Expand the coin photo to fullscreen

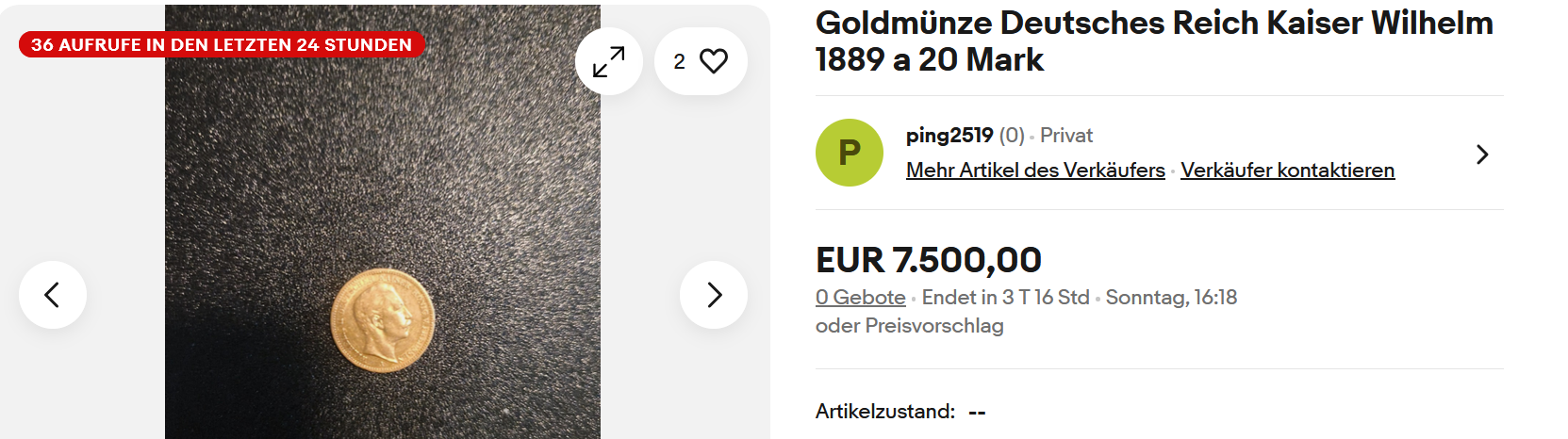[608, 62]
